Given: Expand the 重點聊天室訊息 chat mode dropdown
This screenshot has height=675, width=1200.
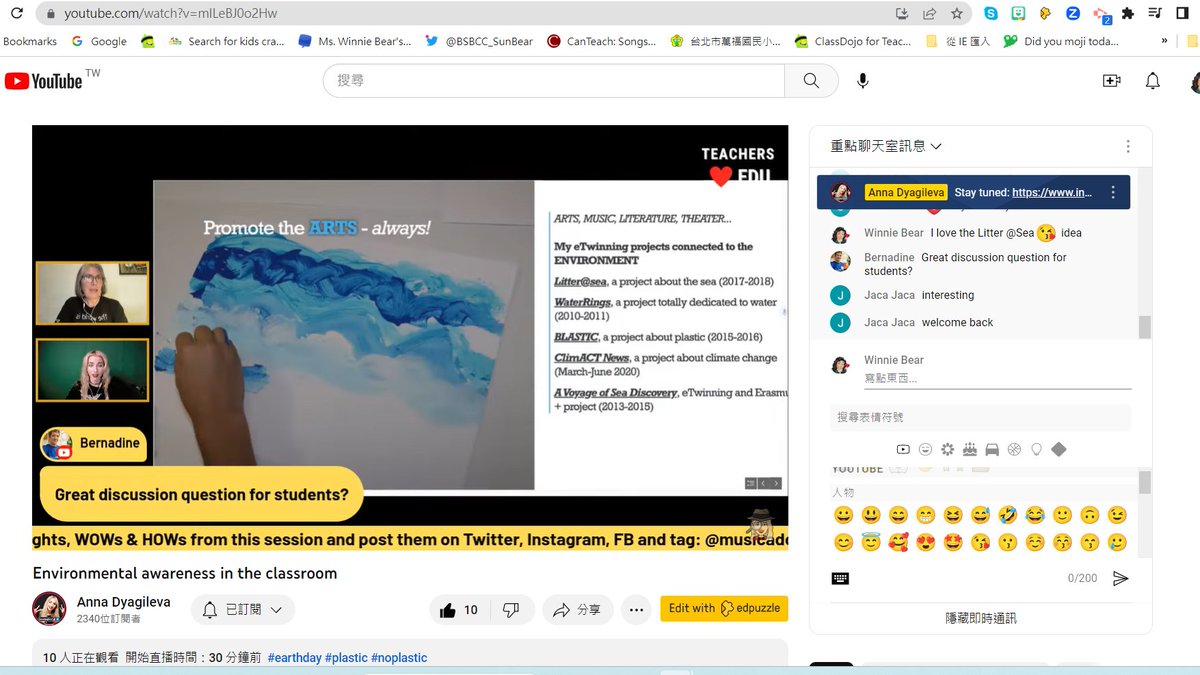Looking at the screenshot, I should (x=886, y=146).
